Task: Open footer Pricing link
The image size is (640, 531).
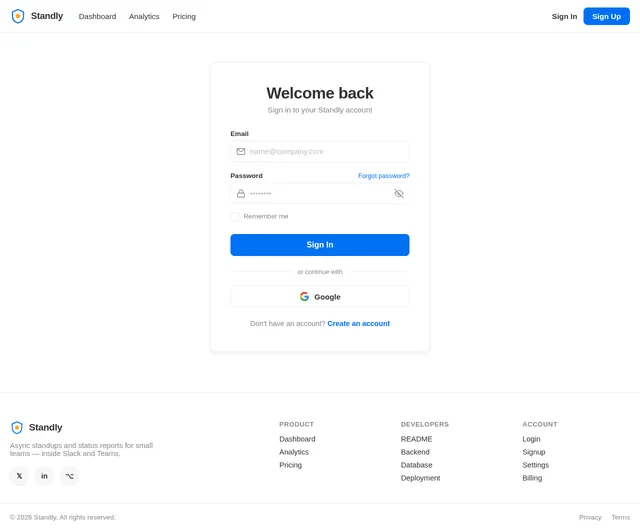Action: (x=291, y=465)
